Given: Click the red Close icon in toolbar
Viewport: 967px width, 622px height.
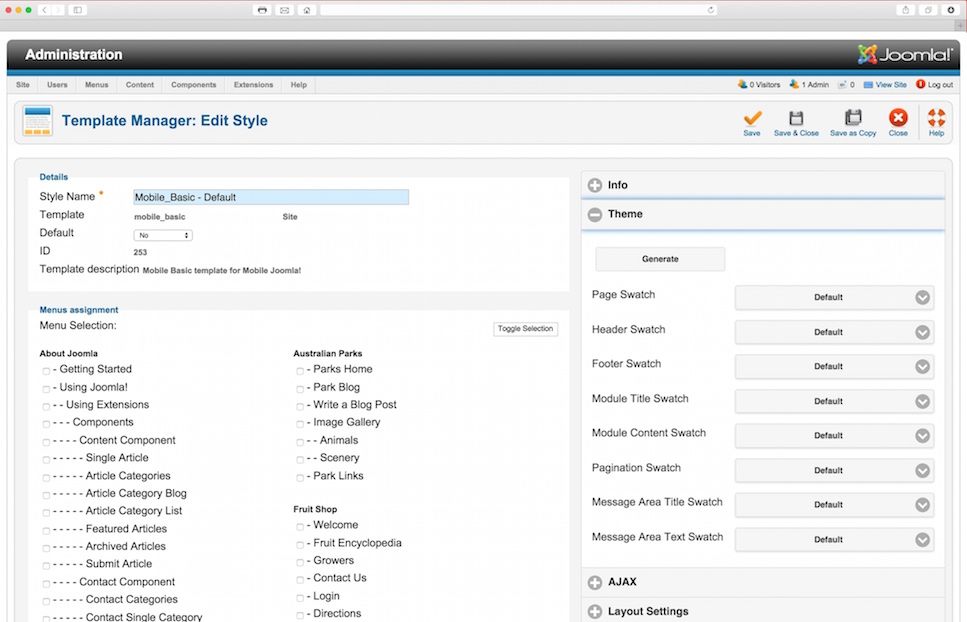Looking at the screenshot, I should click(898, 117).
